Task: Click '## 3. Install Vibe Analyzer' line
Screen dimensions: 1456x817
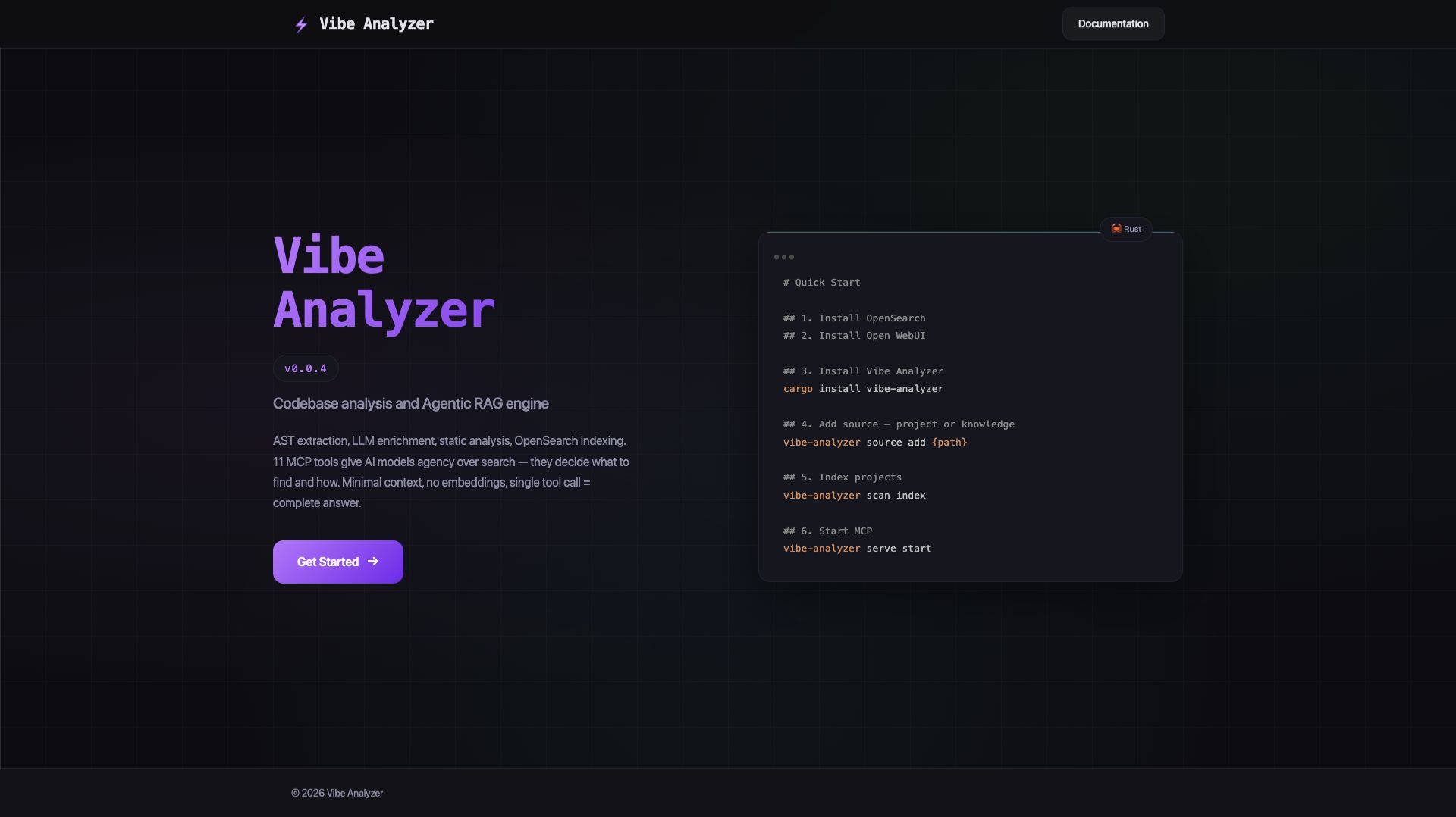Action: tap(864, 371)
